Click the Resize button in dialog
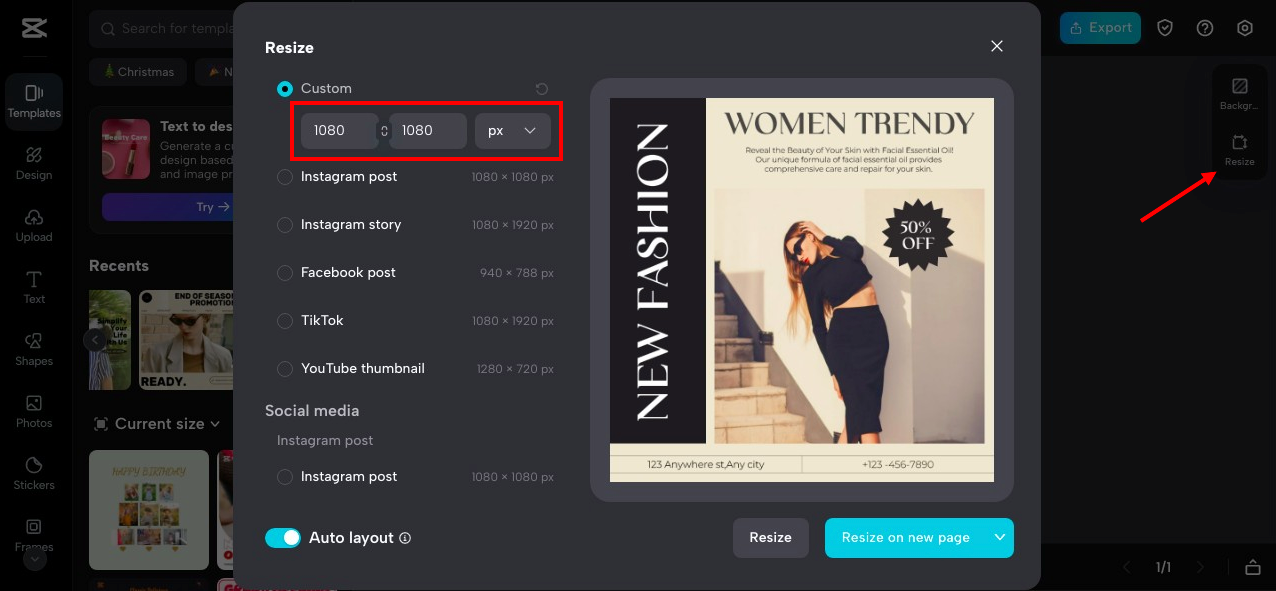The height and width of the screenshot is (591, 1276). pyautogui.click(x=771, y=538)
